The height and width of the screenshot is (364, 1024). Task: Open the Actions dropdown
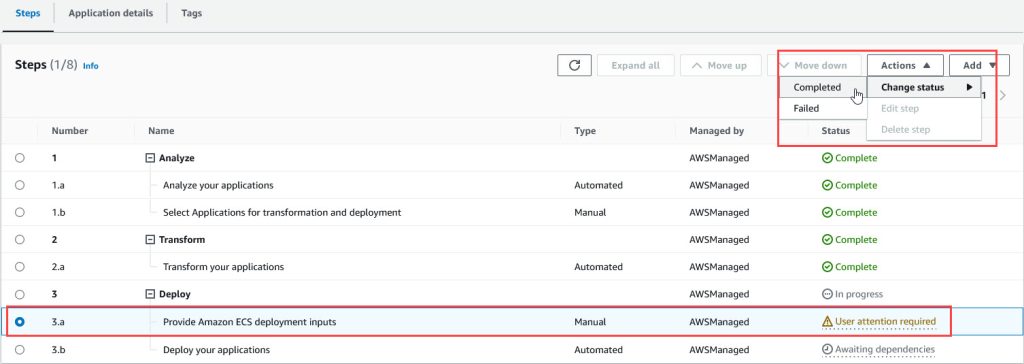905,65
